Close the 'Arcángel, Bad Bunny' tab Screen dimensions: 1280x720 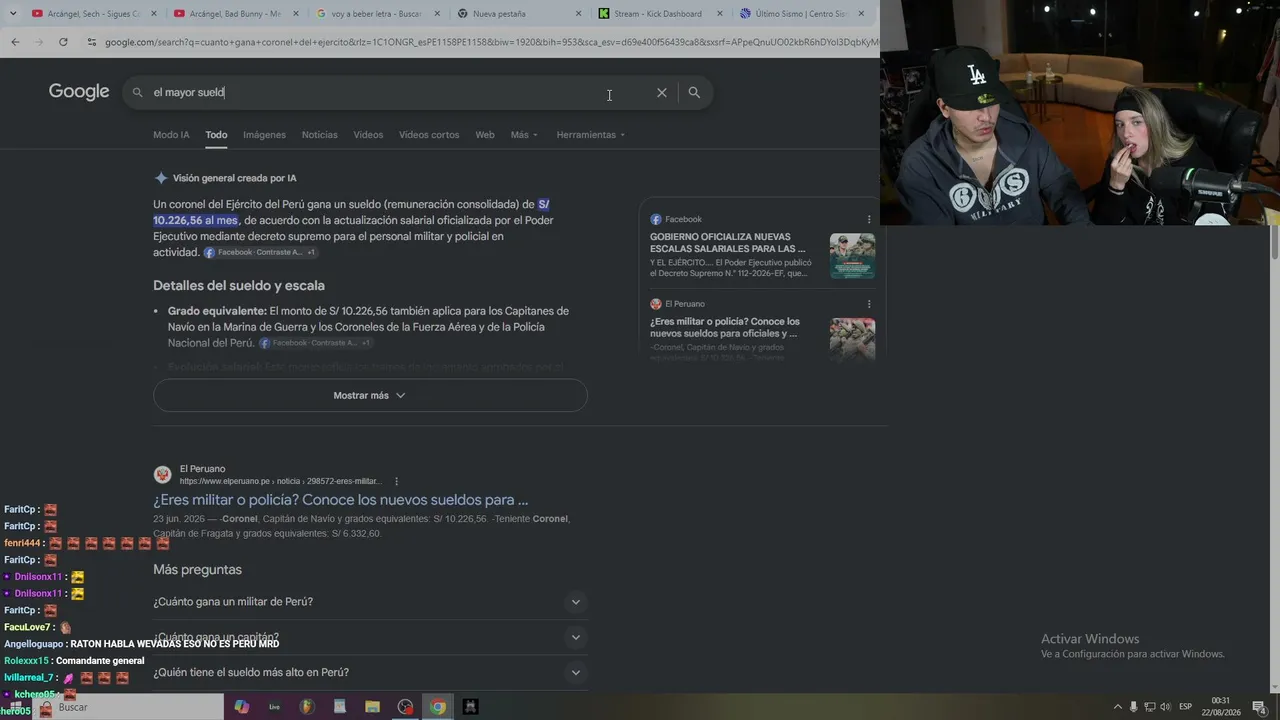294,14
